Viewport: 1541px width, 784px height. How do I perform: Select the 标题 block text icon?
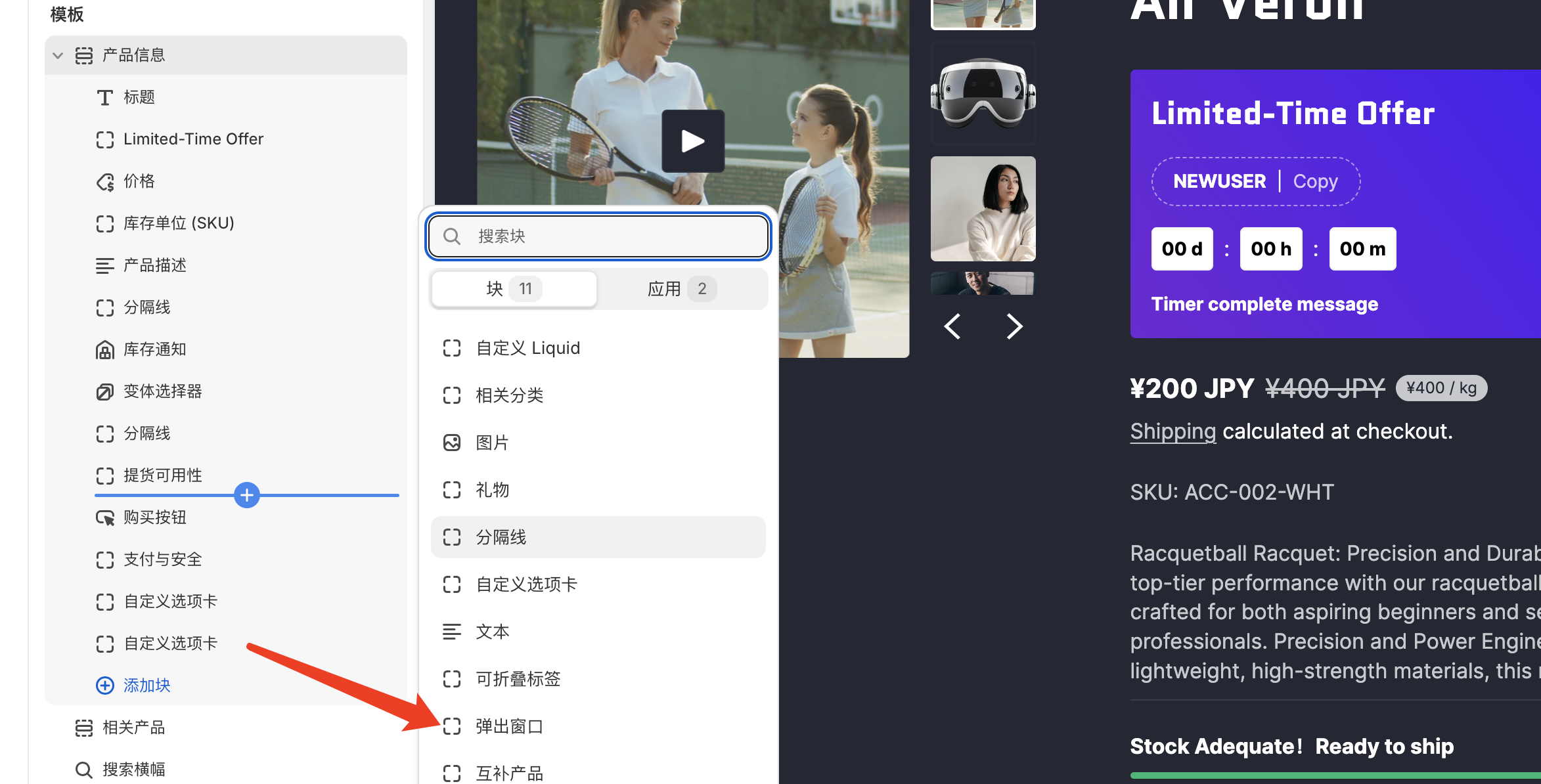(104, 98)
